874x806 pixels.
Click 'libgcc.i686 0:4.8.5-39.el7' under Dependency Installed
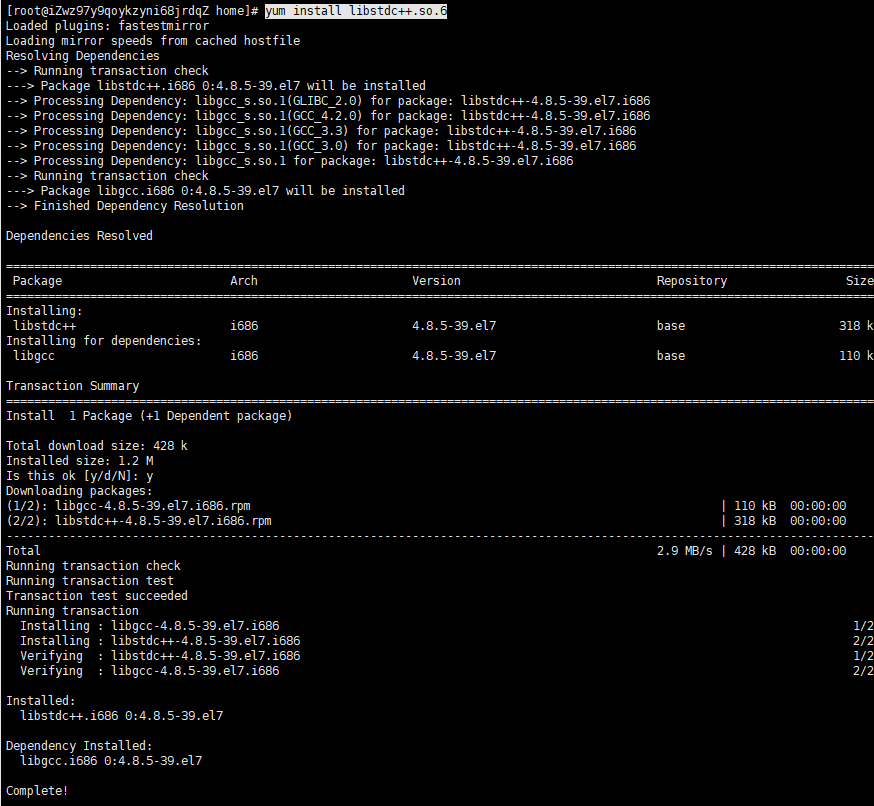pos(111,761)
